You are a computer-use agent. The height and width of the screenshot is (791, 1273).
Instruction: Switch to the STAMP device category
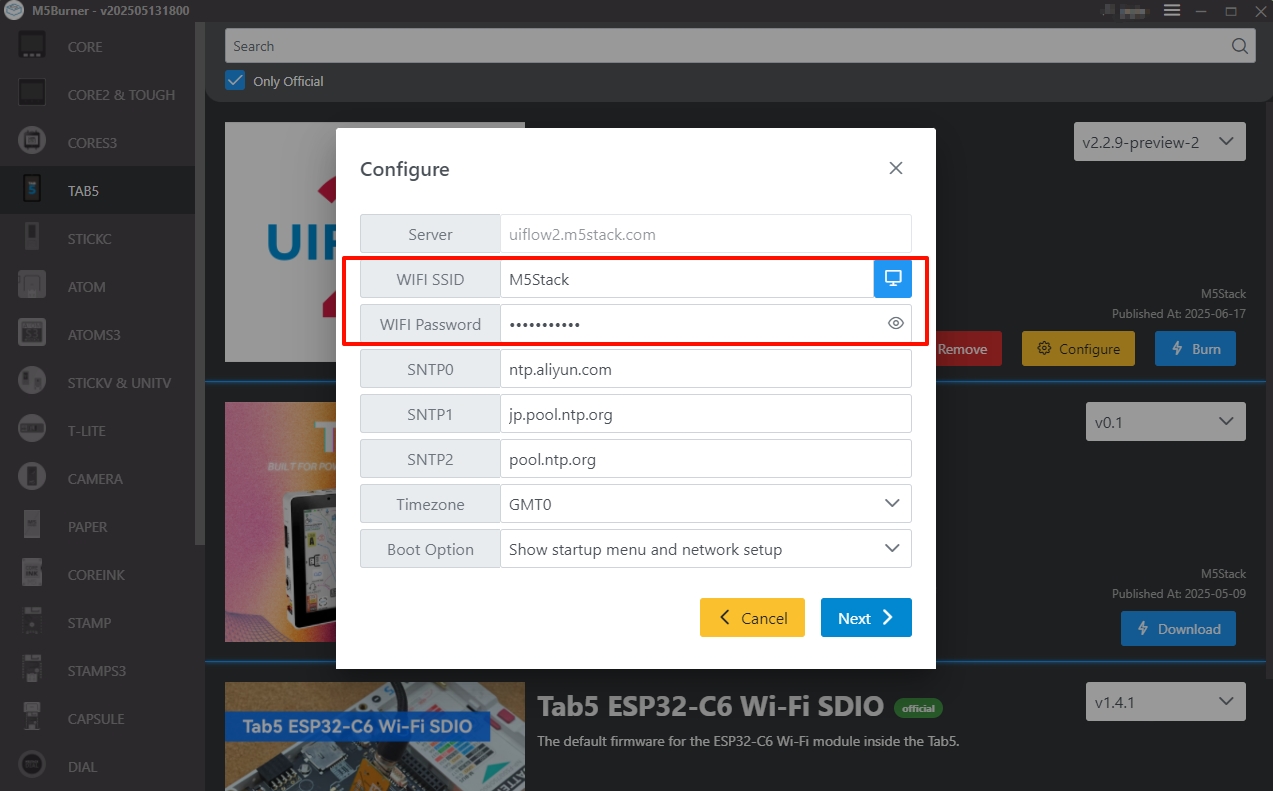coord(97,623)
